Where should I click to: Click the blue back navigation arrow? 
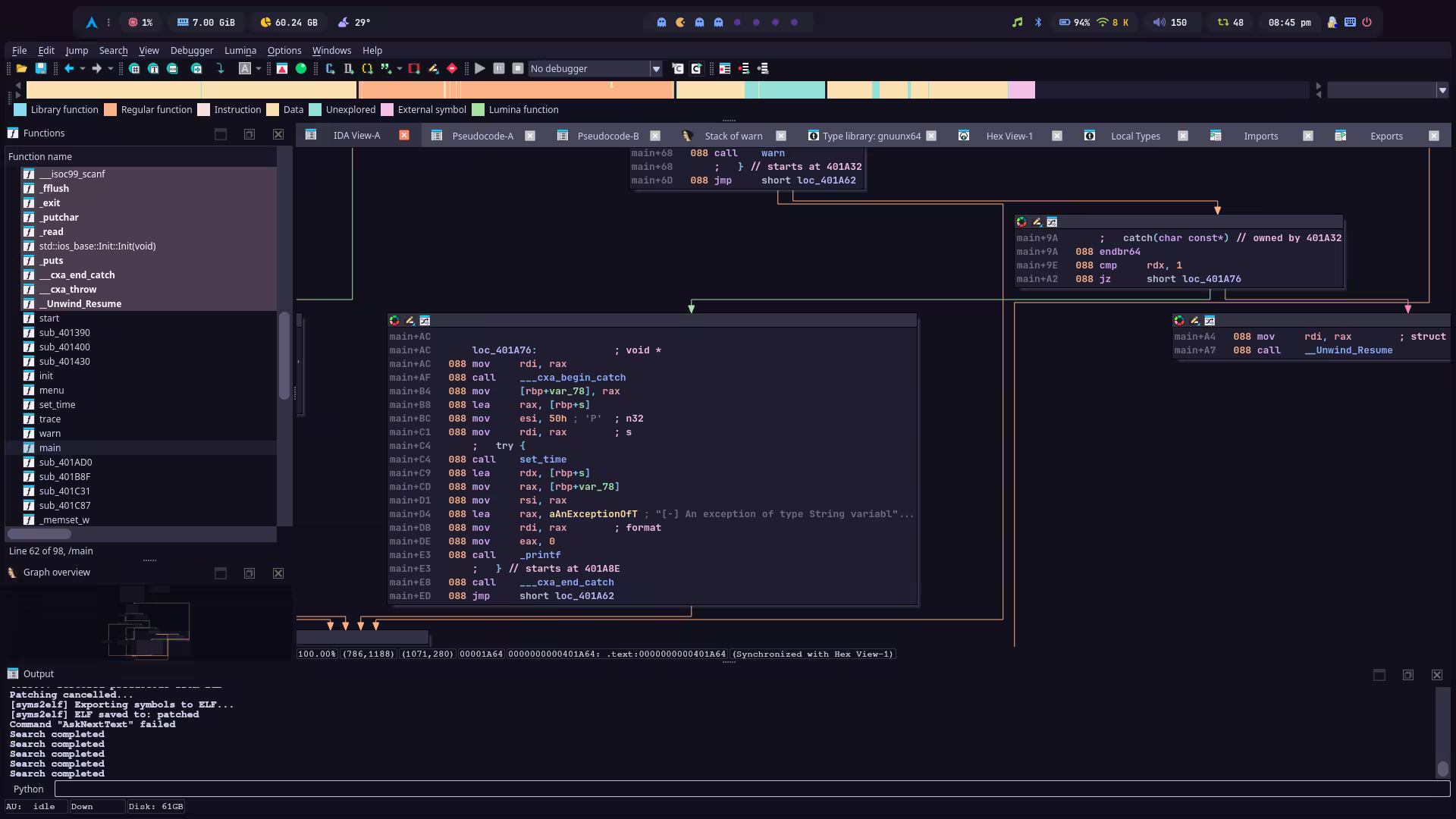click(x=69, y=69)
